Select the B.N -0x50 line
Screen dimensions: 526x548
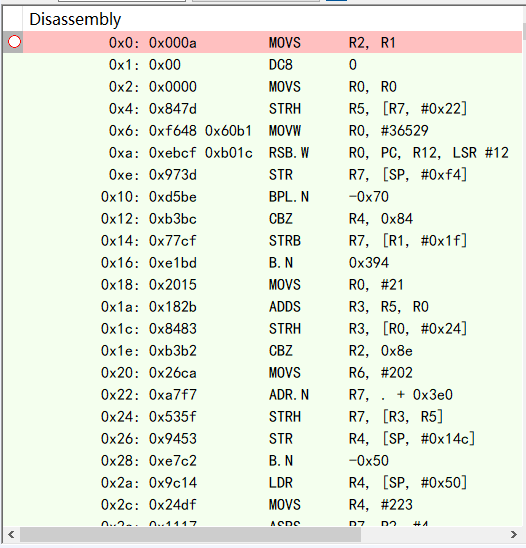(272, 461)
